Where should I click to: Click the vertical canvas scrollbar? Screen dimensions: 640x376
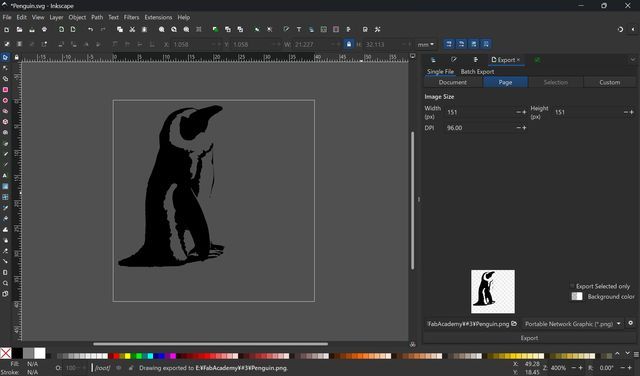[x=412, y=200]
